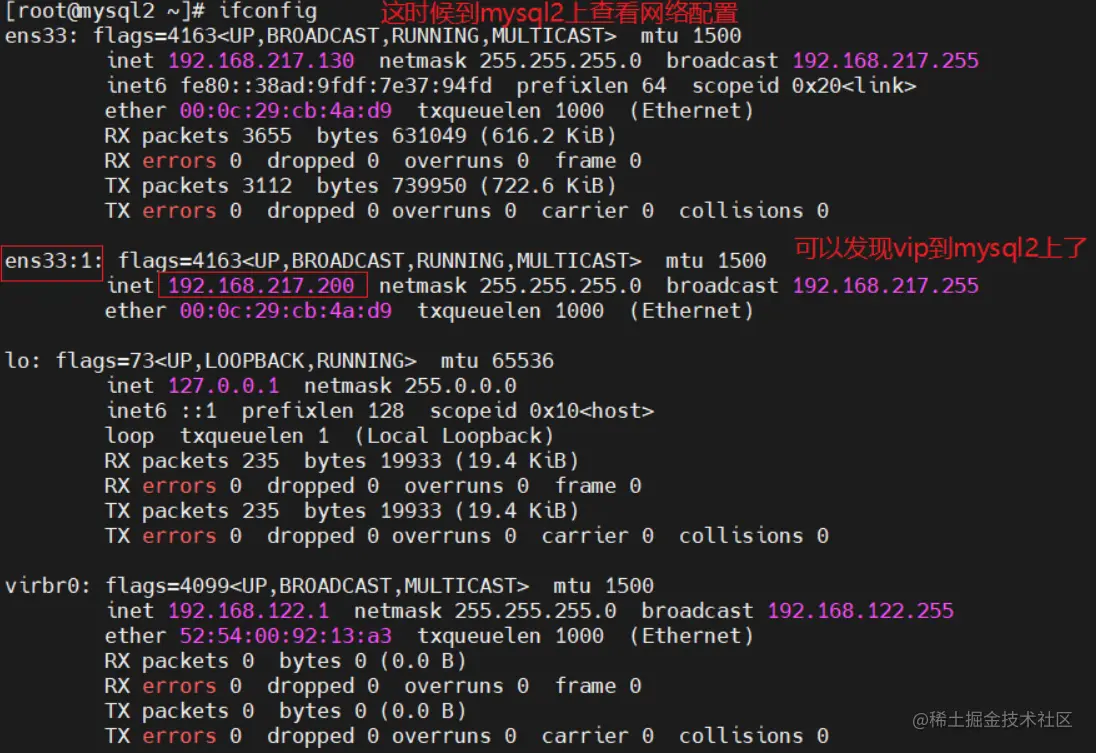Image resolution: width=1096 pixels, height=753 pixels.
Task: Click inet6 address fe80::38ad:9fdf:7e37:94fd
Action: pos(336,86)
